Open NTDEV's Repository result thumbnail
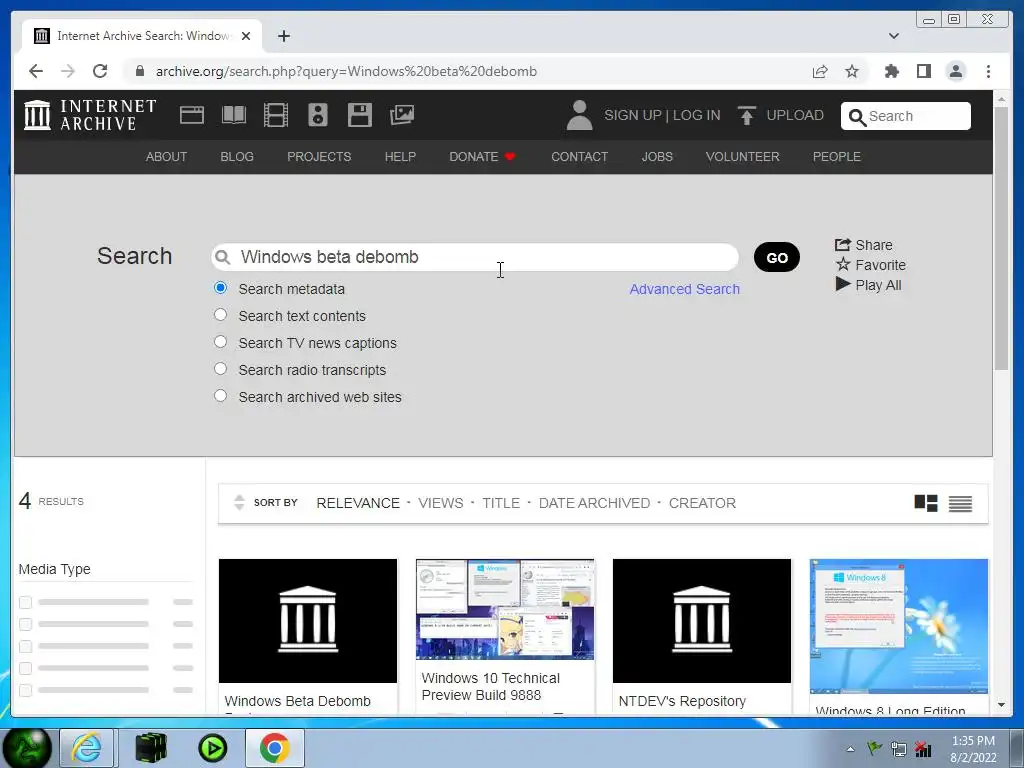This screenshot has height=768, width=1024. click(701, 620)
